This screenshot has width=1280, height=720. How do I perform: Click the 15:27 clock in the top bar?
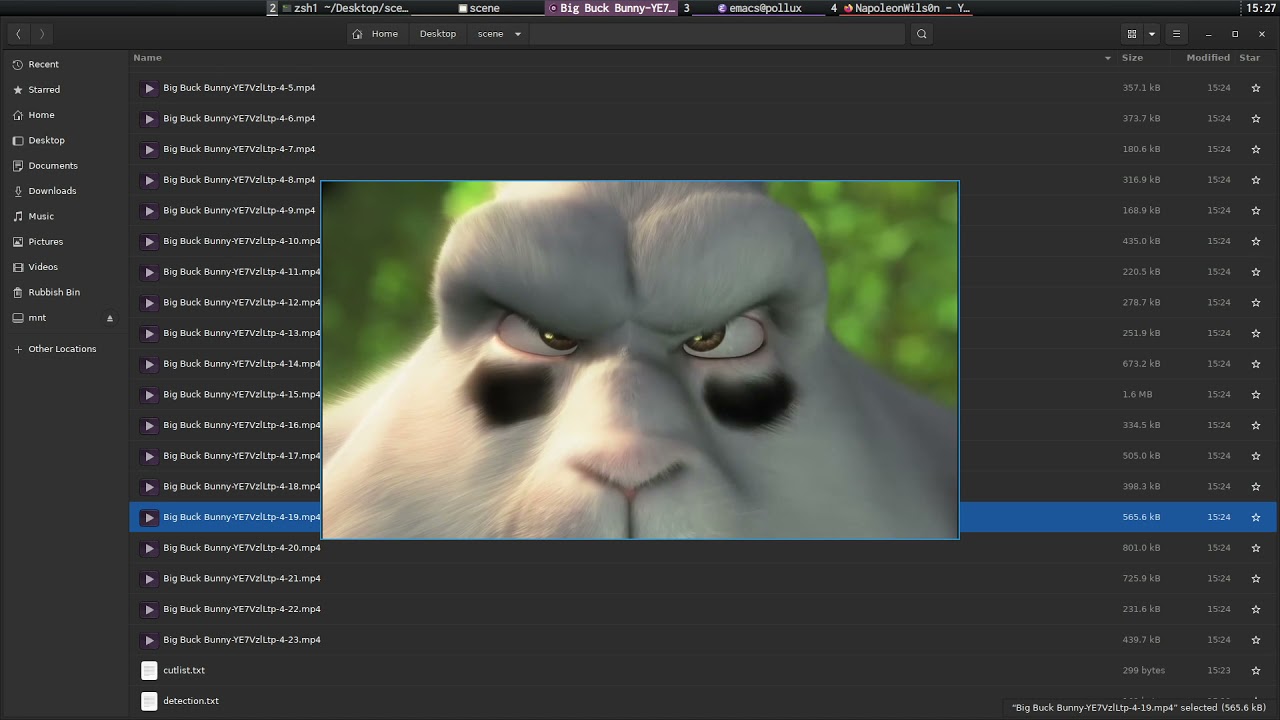tap(1261, 8)
